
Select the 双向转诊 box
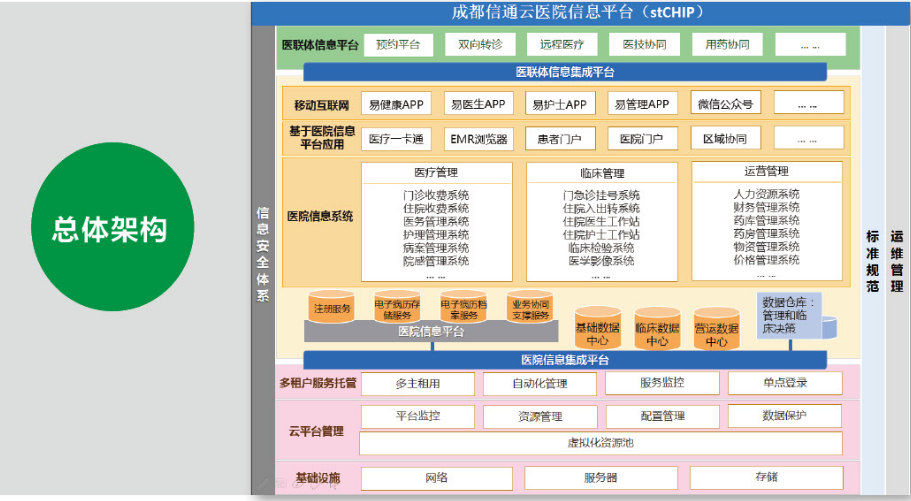pos(480,45)
